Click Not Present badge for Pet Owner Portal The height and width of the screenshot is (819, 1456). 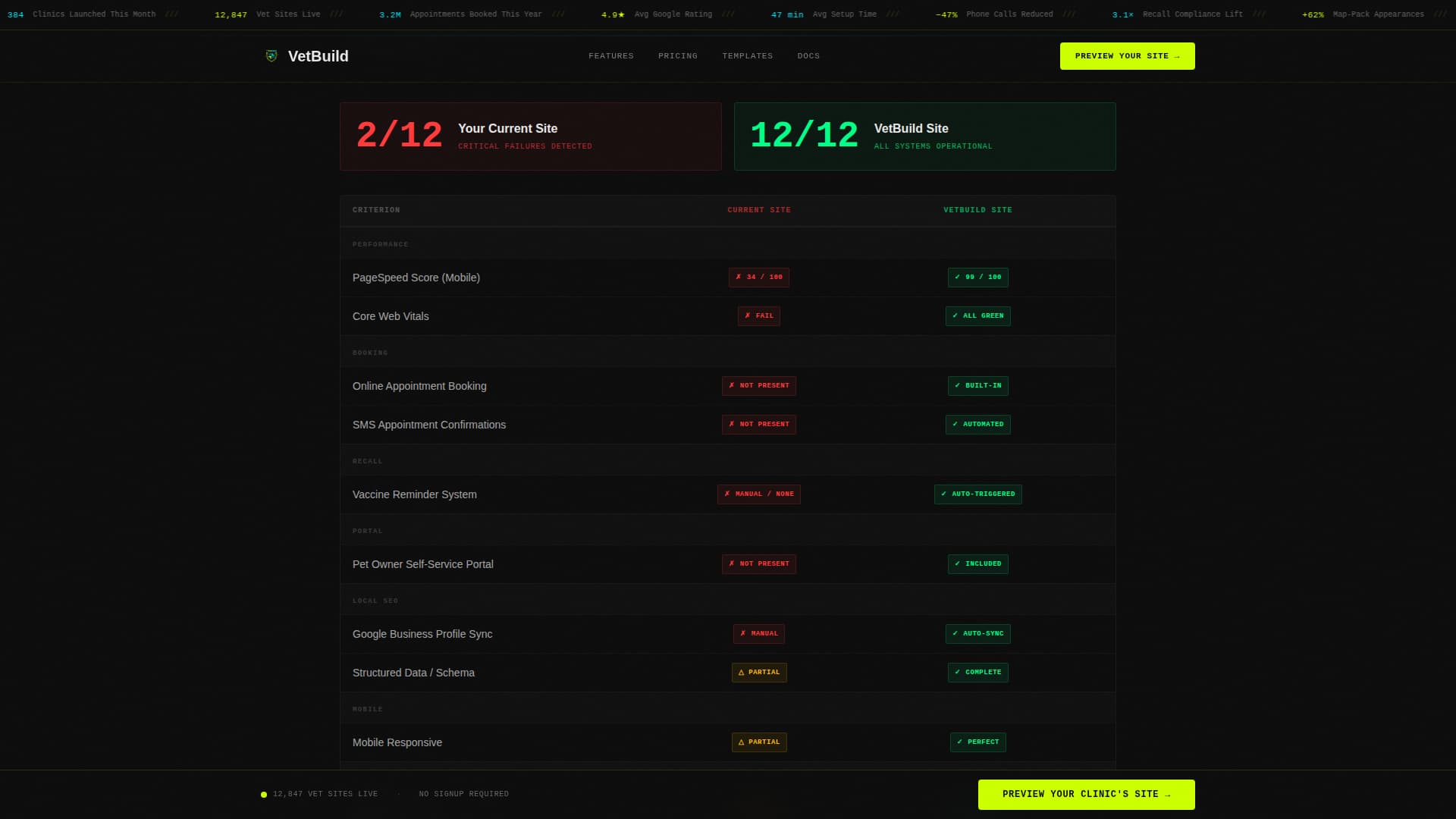(x=759, y=564)
